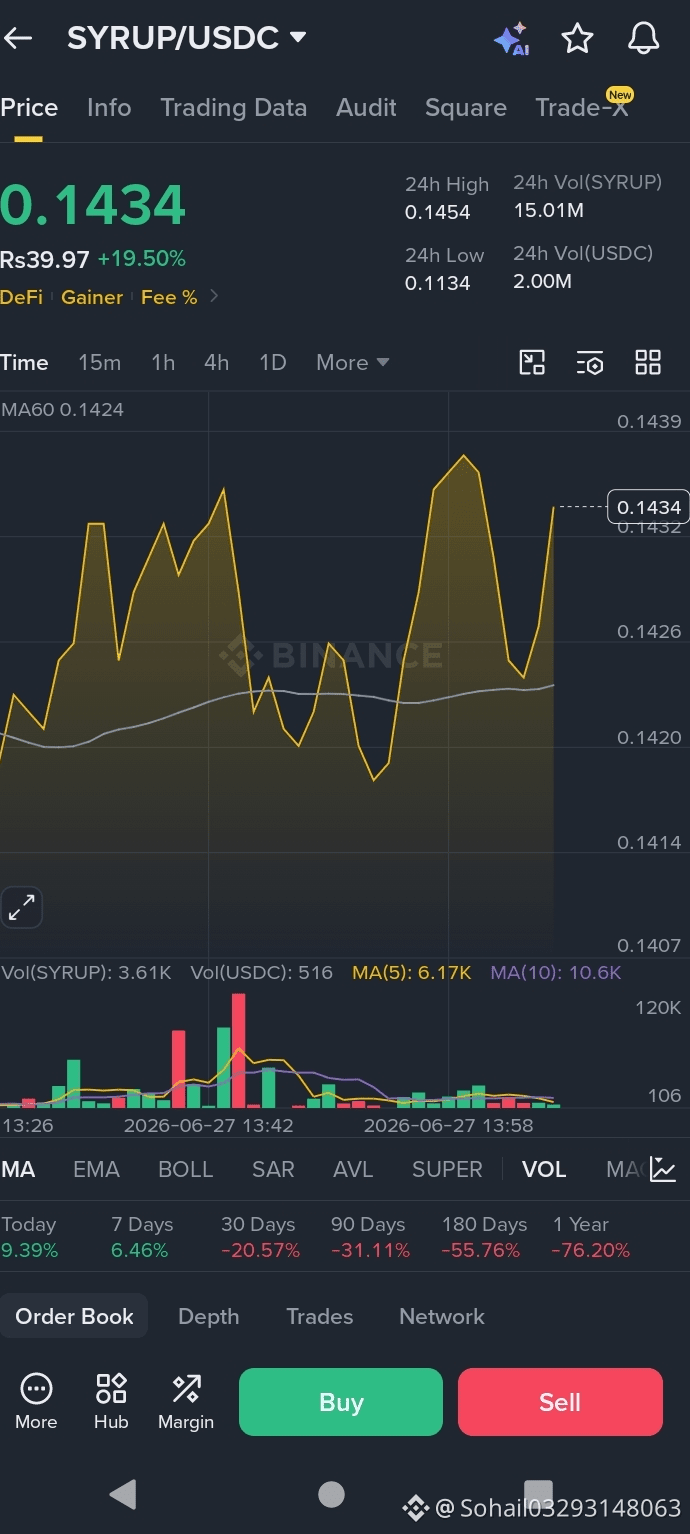
Task: Open price alert bell icon
Action: [643, 39]
